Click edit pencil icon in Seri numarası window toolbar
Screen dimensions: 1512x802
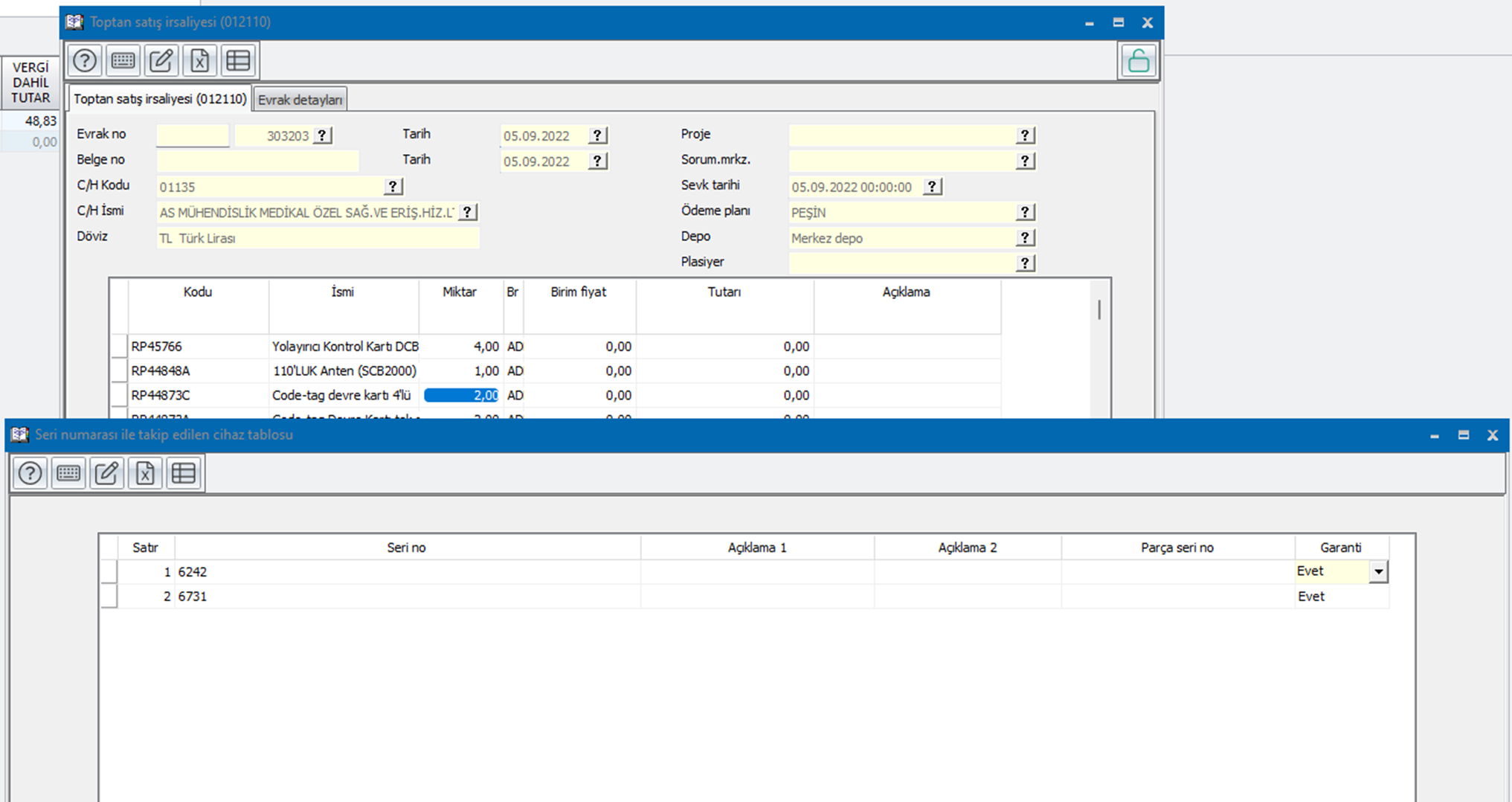click(x=107, y=473)
